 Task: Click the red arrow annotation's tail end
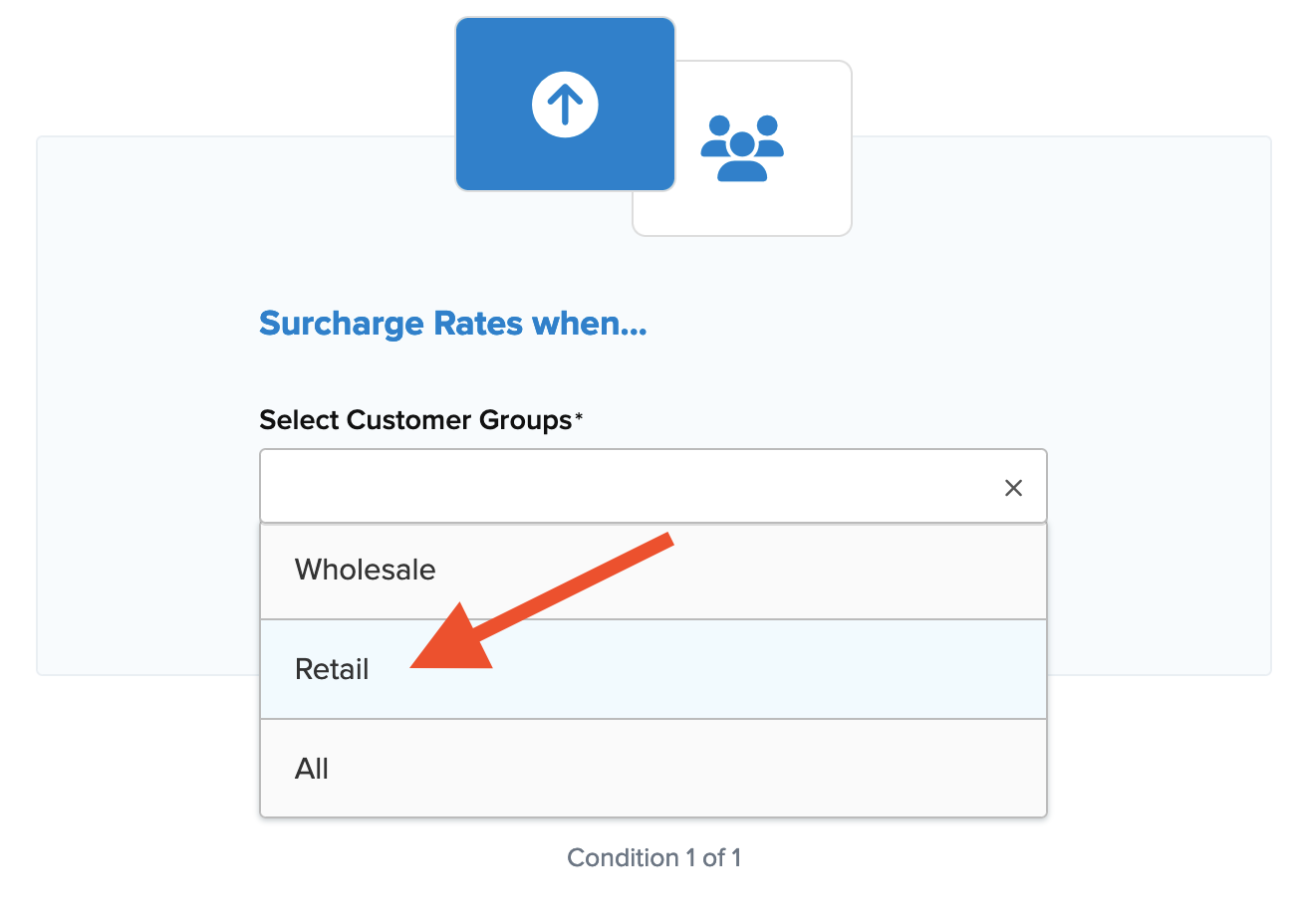[667, 540]
